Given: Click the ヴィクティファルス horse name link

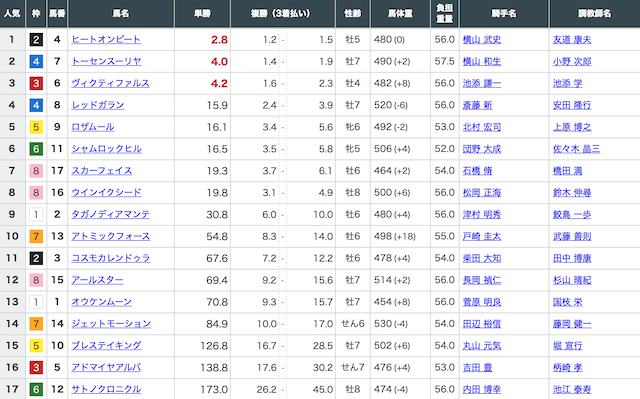Looking at the screenshot, I should pos(111,83).
